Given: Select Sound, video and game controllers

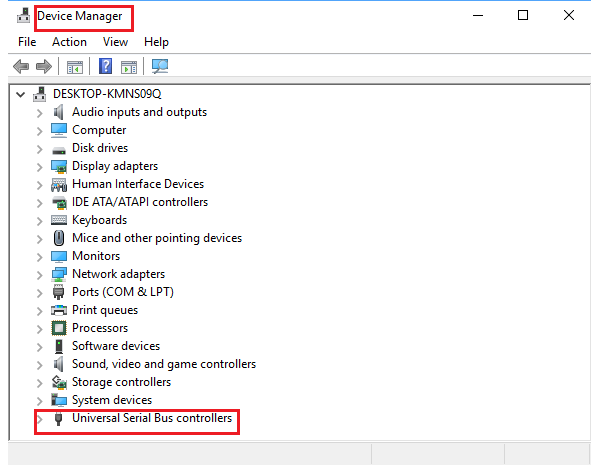Looking at the screenshot, I should [163, 364].
